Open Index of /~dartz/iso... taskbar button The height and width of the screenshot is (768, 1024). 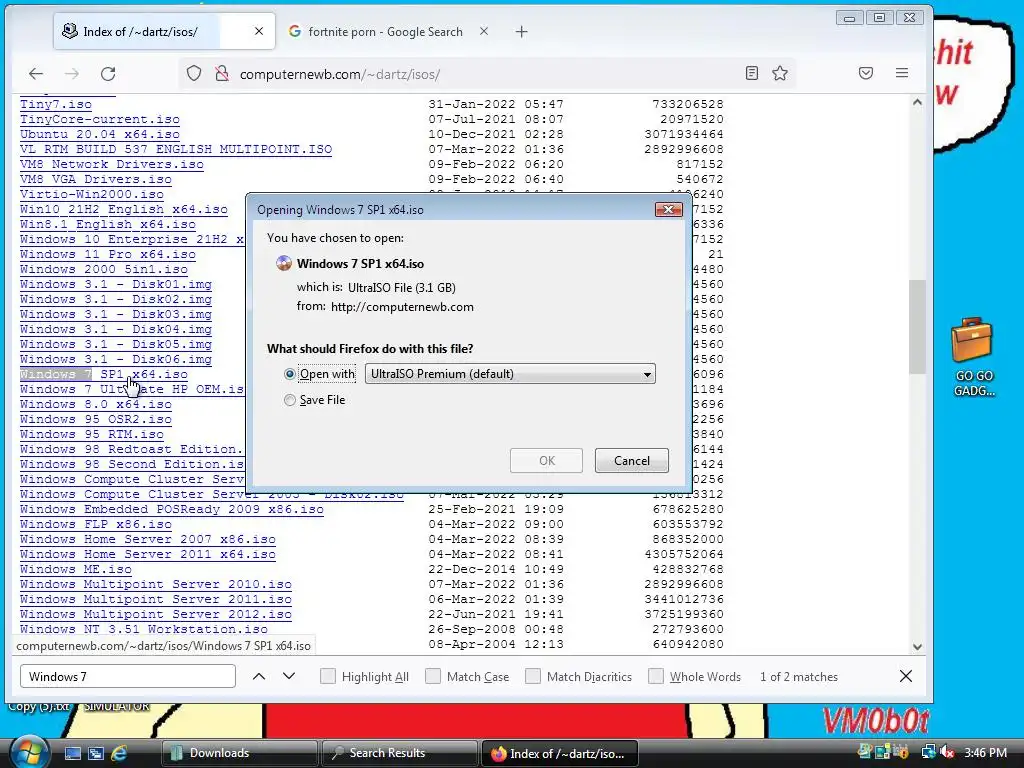tap(559, 753)
